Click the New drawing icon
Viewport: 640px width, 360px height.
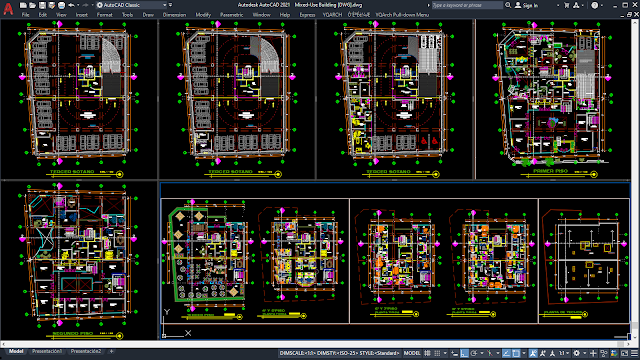click(x=23, y=5)
